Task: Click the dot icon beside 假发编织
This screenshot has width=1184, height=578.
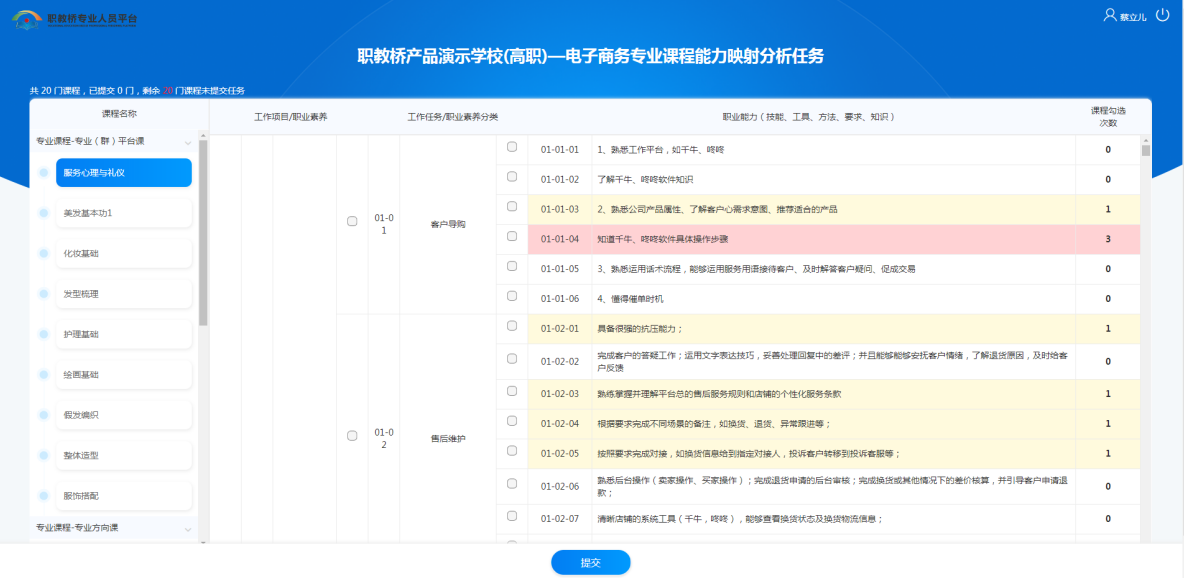Action: [x=44, y=415]
